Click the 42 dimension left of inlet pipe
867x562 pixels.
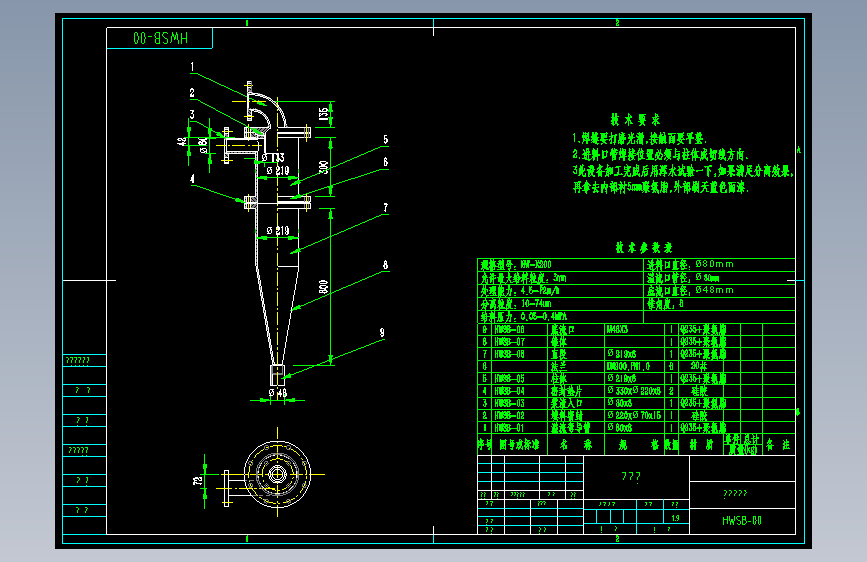tap(182, 142)
